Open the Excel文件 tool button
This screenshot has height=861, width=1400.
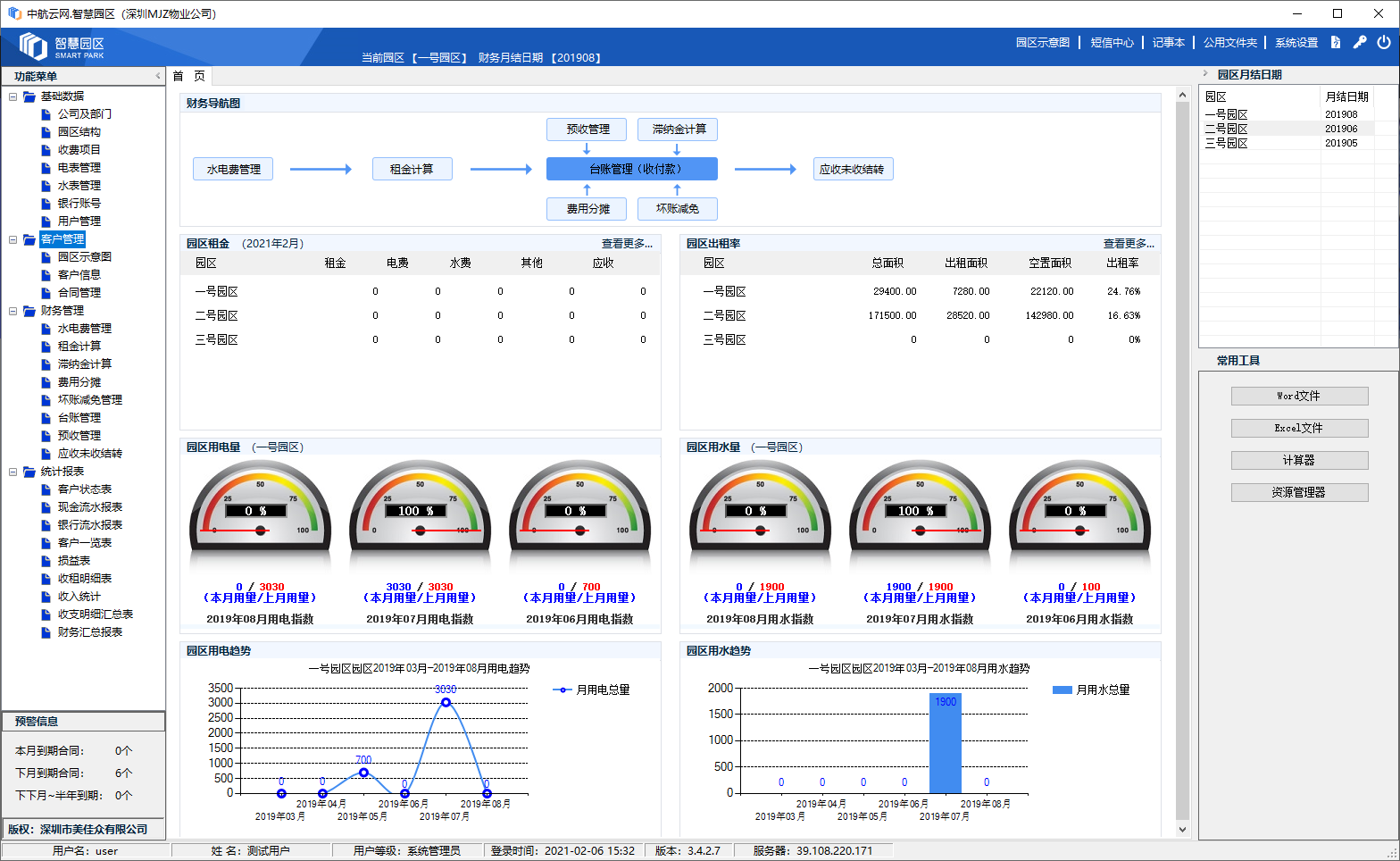coord(1299,428)
